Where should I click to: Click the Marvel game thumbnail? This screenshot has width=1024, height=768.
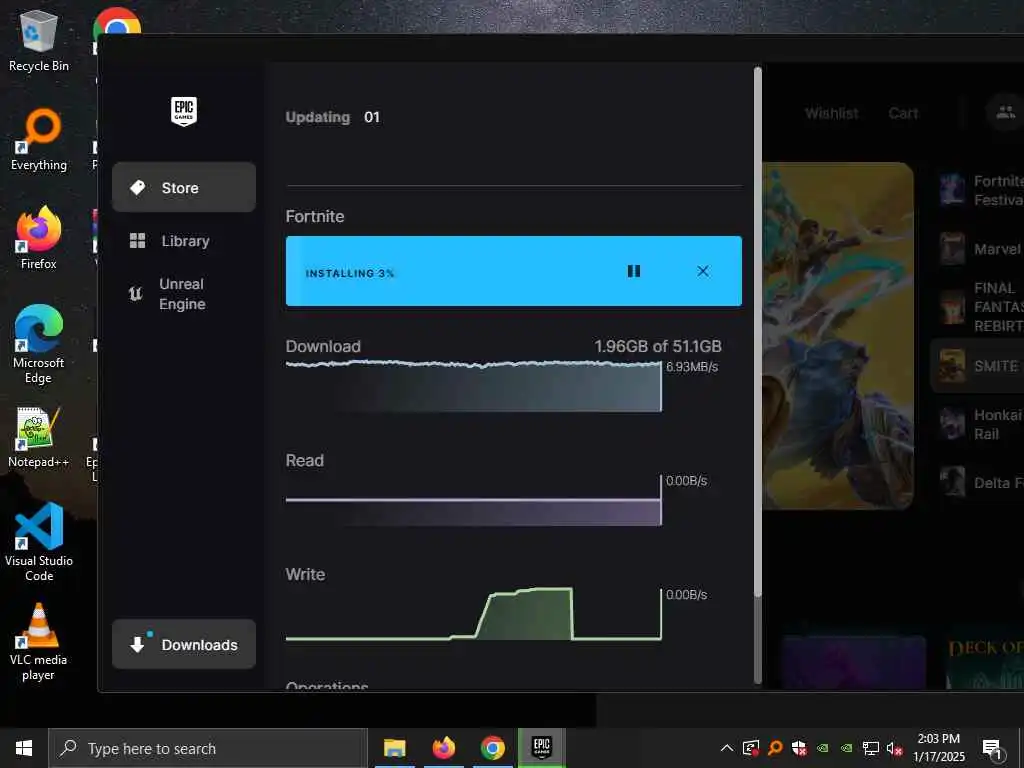point(952,249)
